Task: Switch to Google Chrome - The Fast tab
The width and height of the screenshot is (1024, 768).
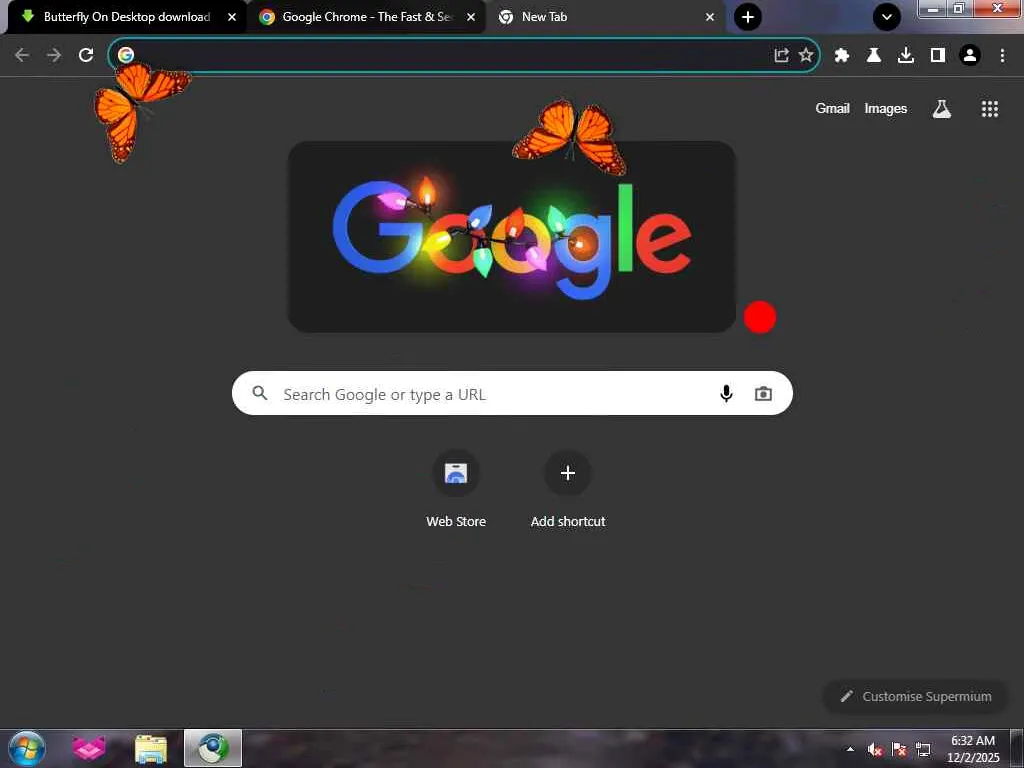Action: point(366,17)
